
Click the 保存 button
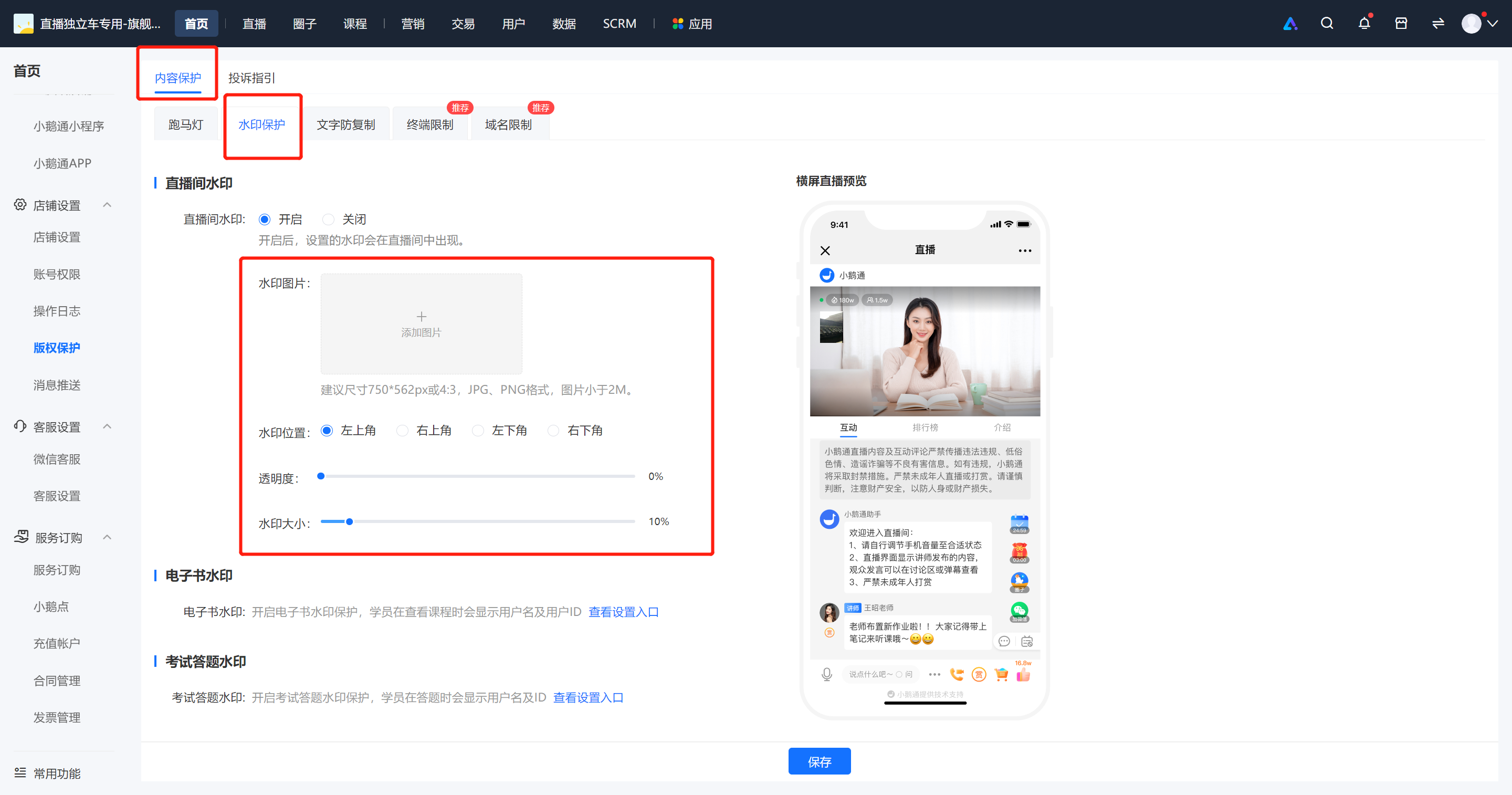point(820,761)
